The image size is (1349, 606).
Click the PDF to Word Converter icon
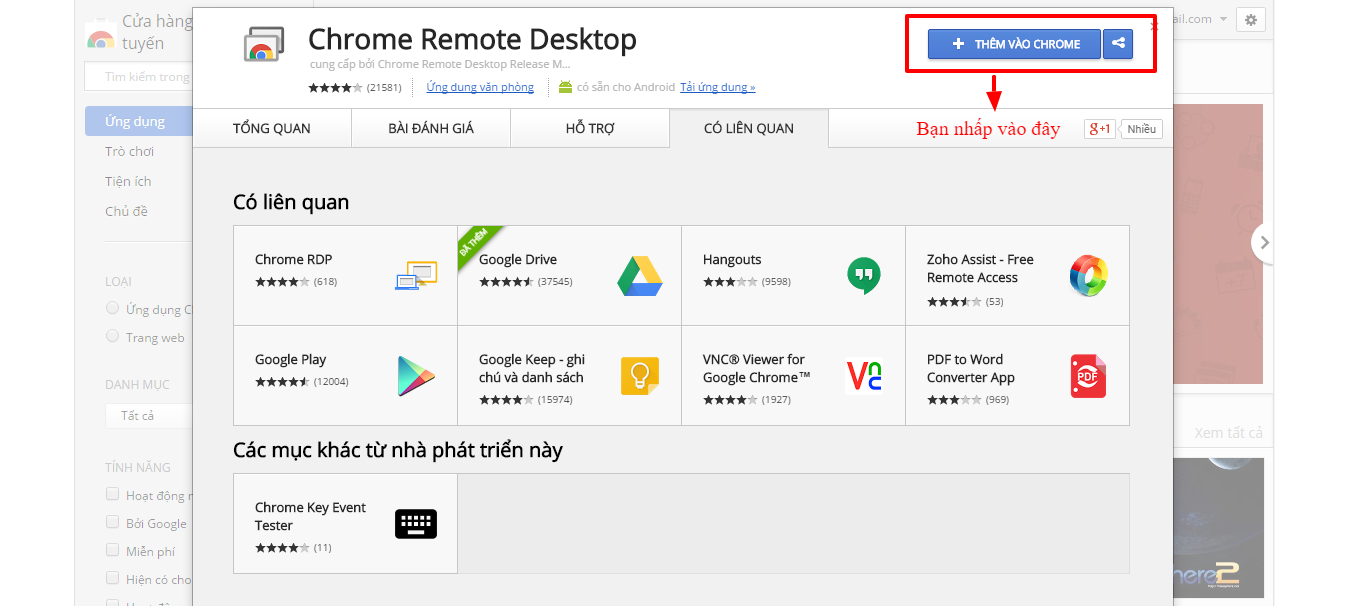coord(1088,376)
